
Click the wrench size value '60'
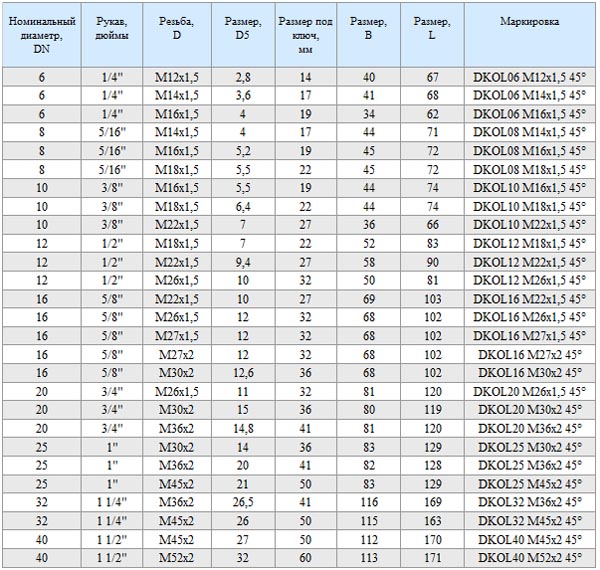pos(305,558)
